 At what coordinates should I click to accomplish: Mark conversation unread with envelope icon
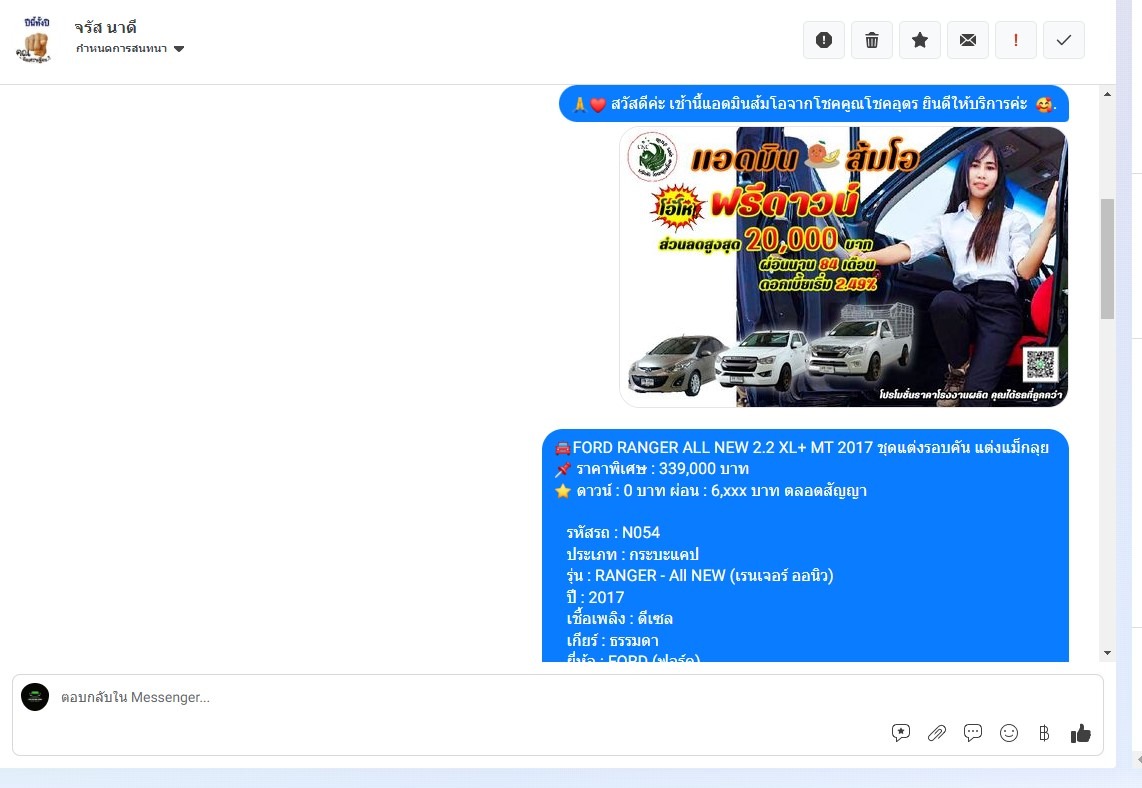[x=968, y=40]
